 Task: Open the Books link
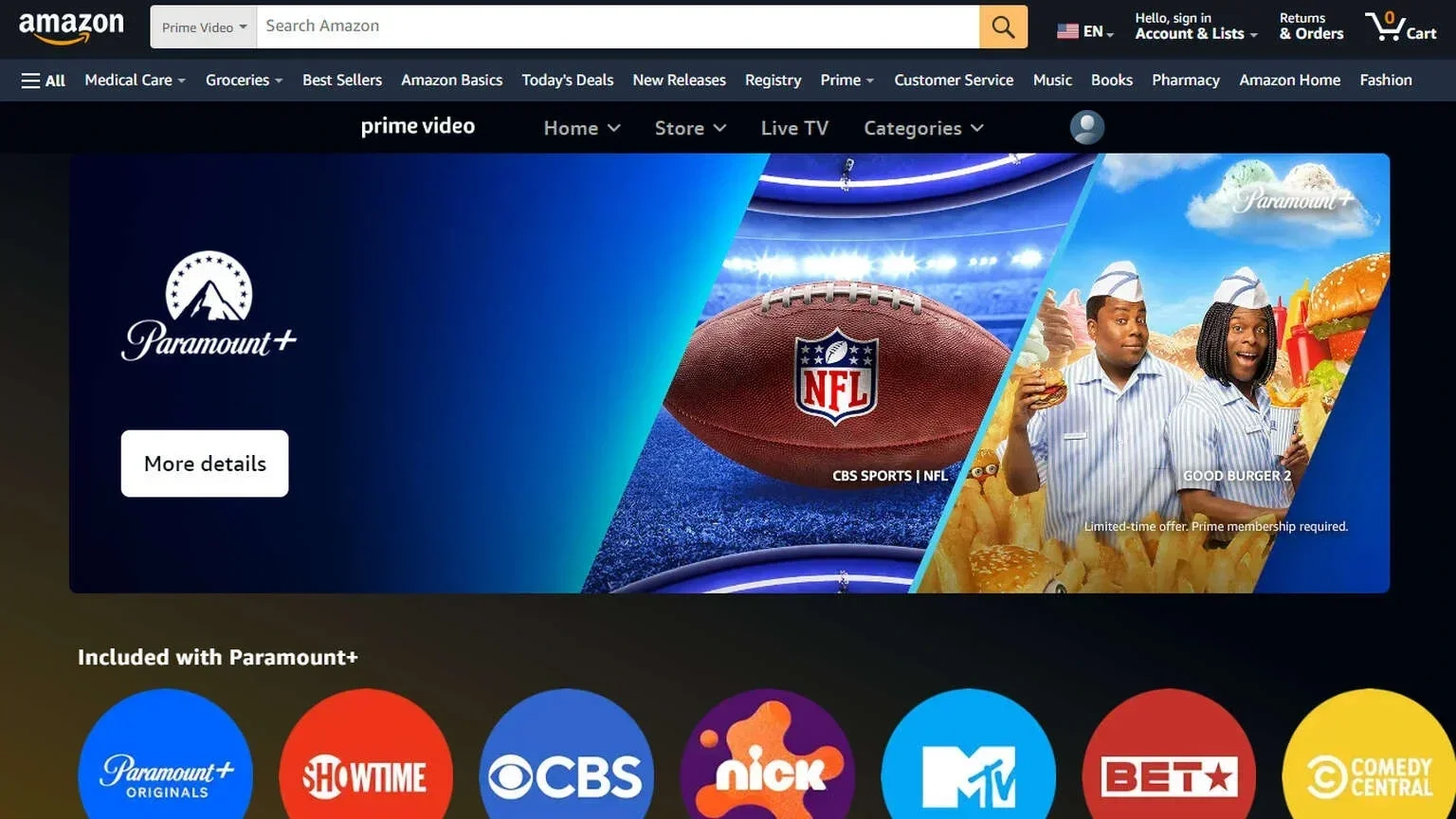(1111, 81)
